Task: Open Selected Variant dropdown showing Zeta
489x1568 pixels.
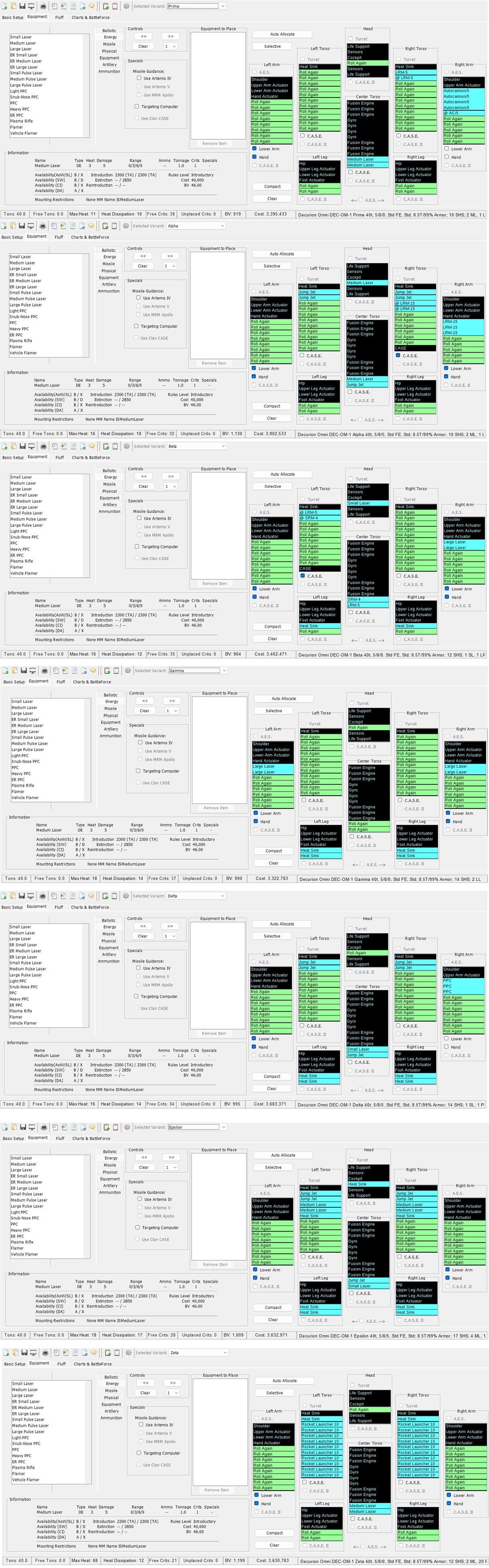Action: click(198, 1353)
